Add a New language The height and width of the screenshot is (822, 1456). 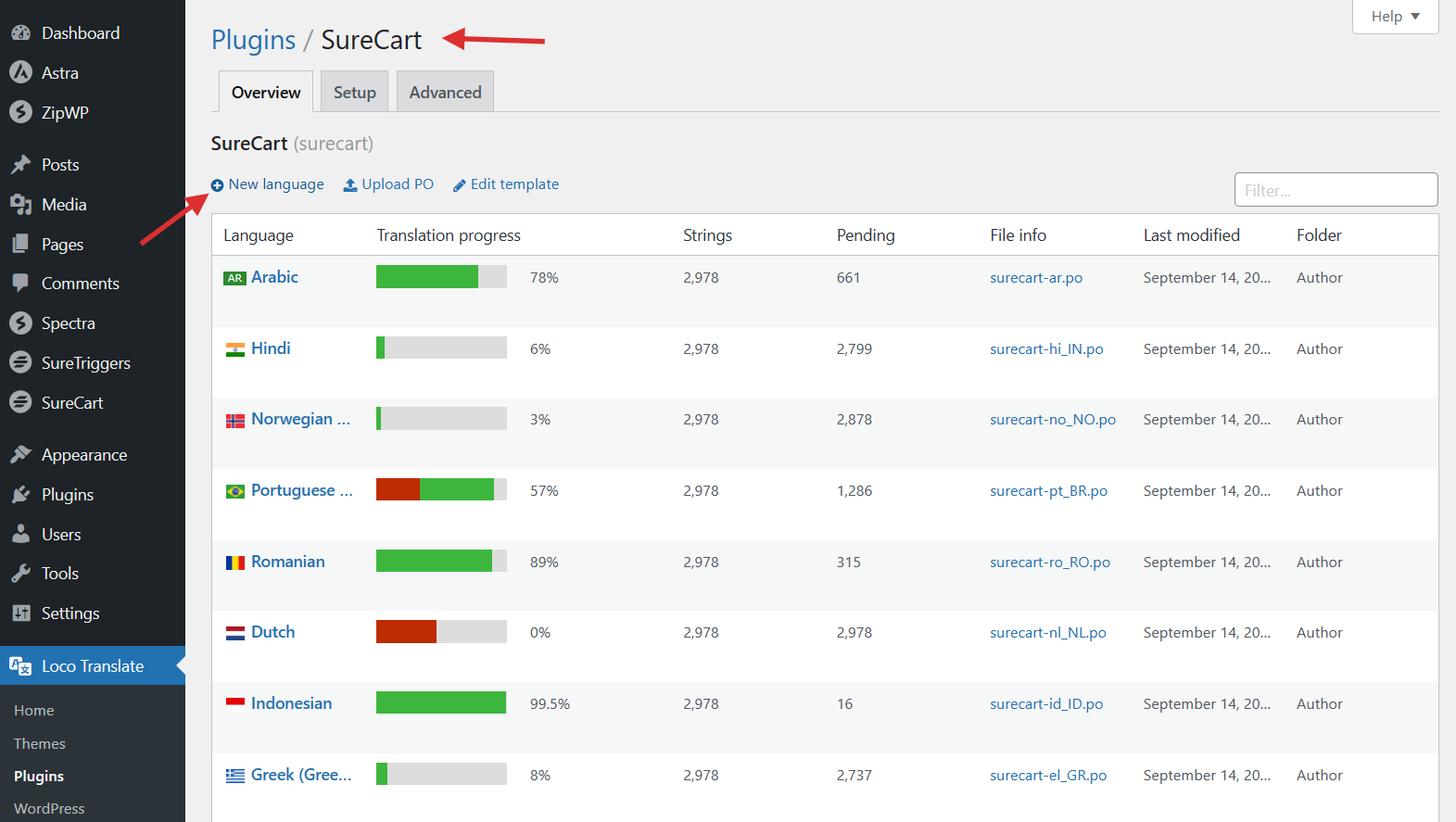coord(268,184)
